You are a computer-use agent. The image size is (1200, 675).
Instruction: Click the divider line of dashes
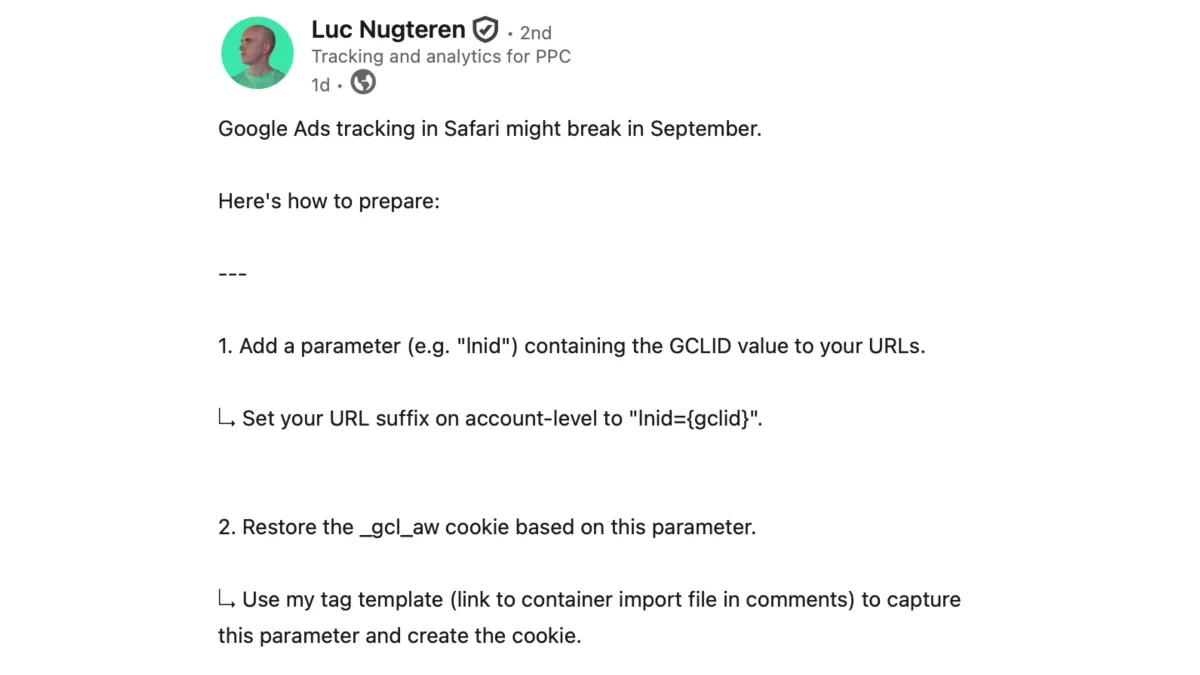pos(232,273)
